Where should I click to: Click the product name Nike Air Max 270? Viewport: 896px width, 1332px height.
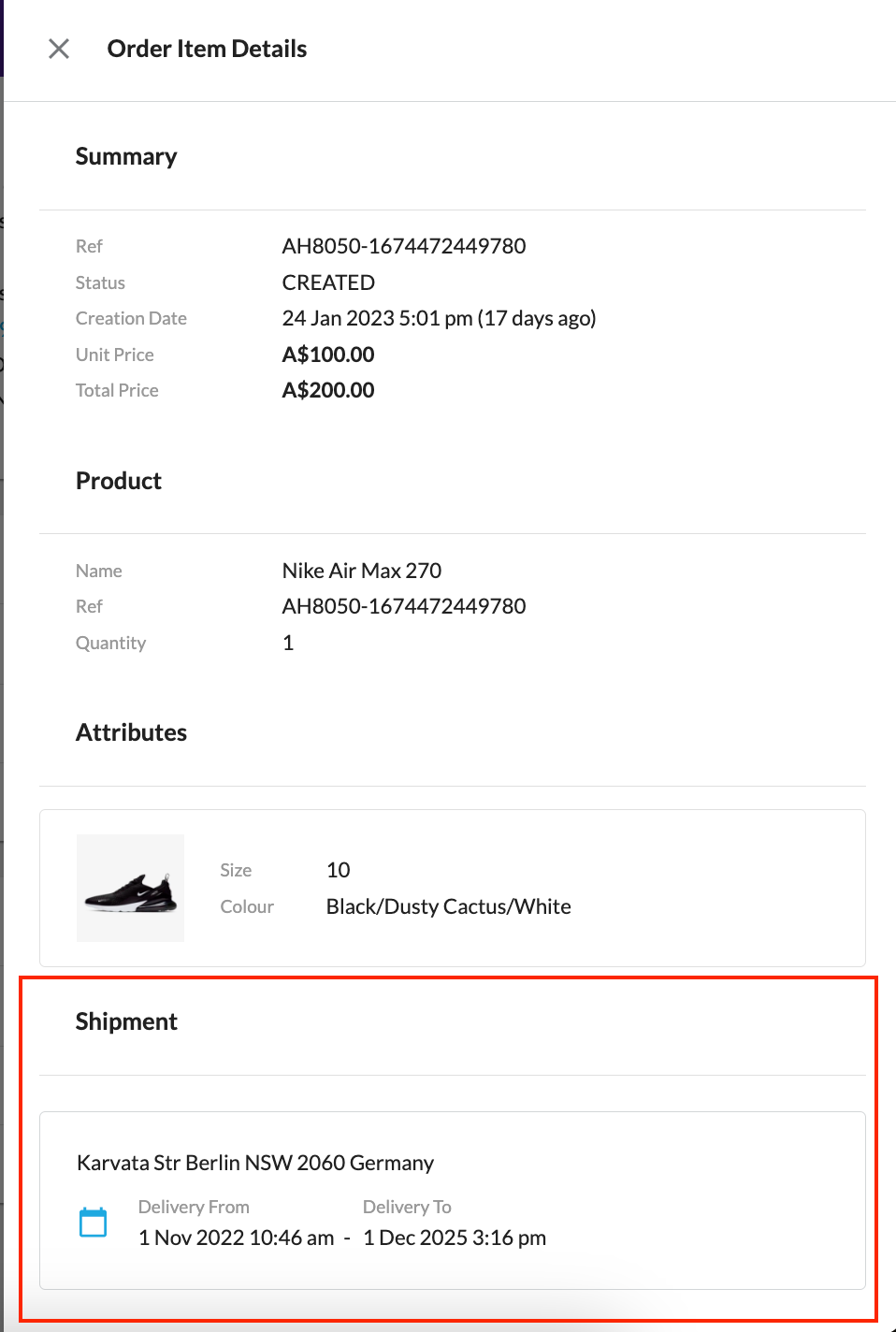click(x=362, y=571)
